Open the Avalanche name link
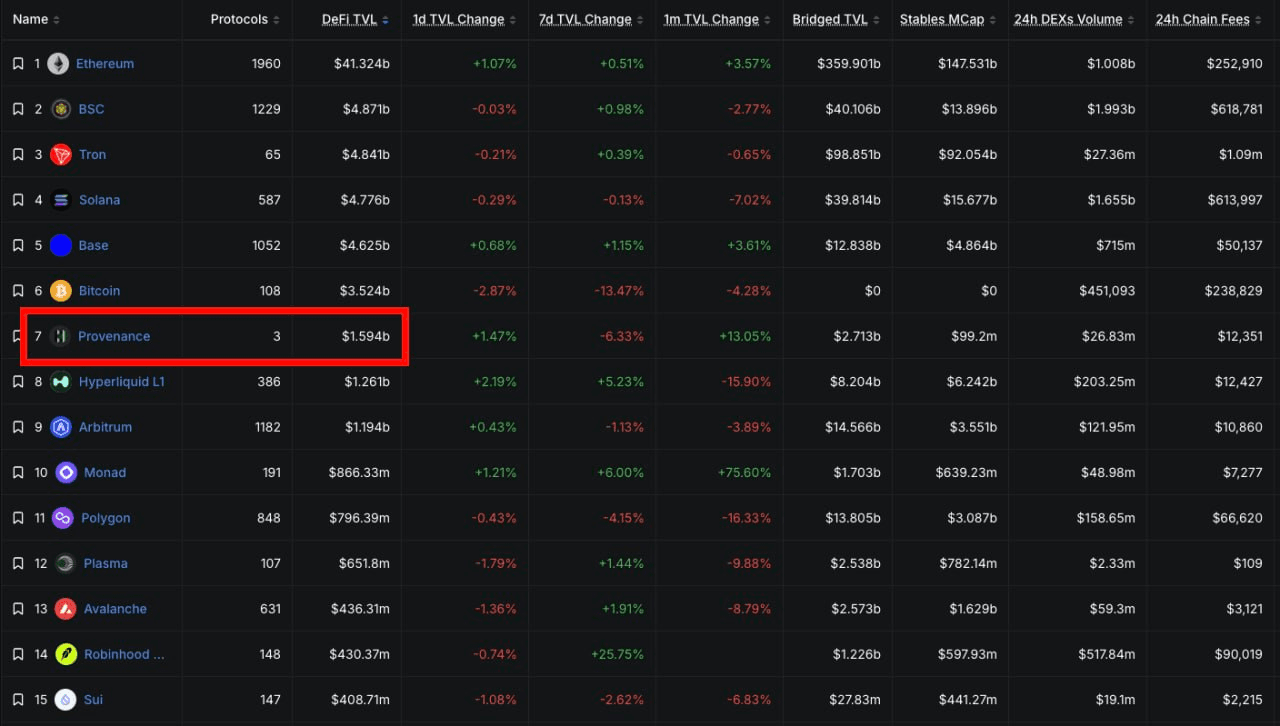Screen dimensions: 1280x726 click(116, 609)
